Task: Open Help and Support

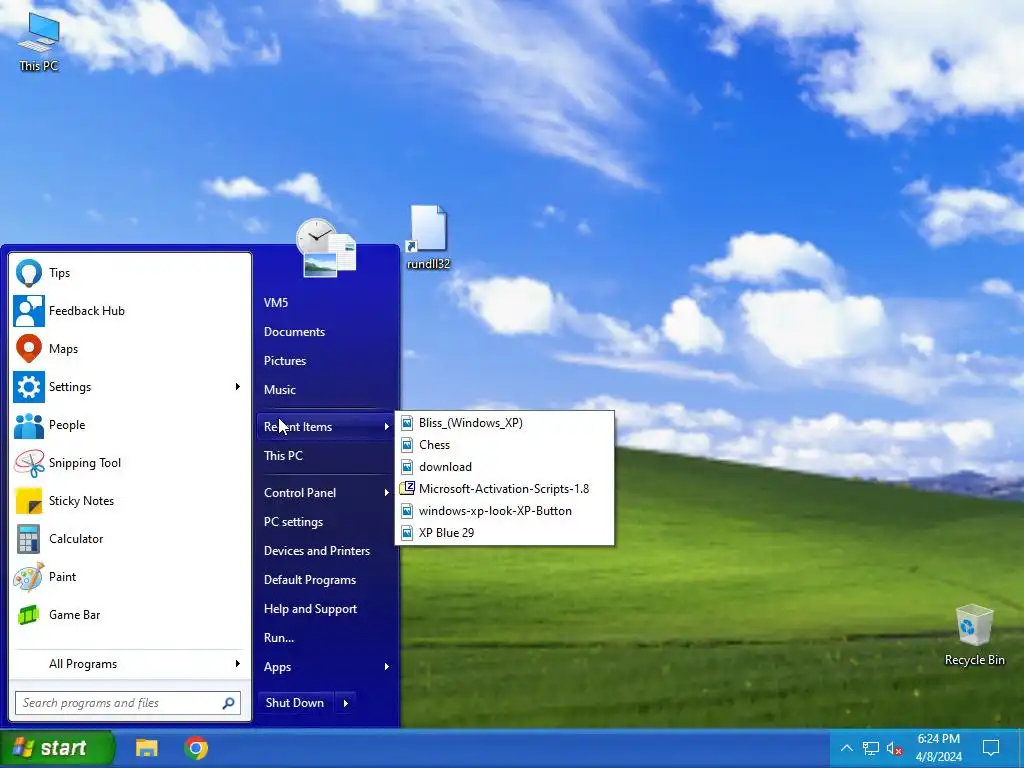Action: (325, 609)
